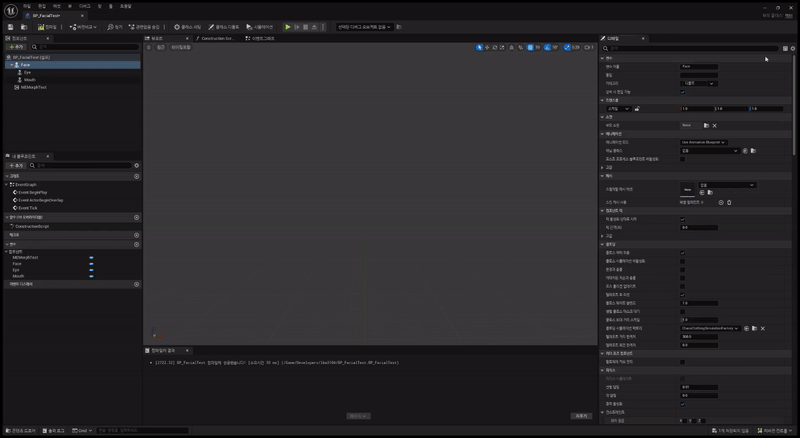The height and width of the screenshot is (438, 800).
Task: Collapse the Face component tree node
Action: [12, 65]
